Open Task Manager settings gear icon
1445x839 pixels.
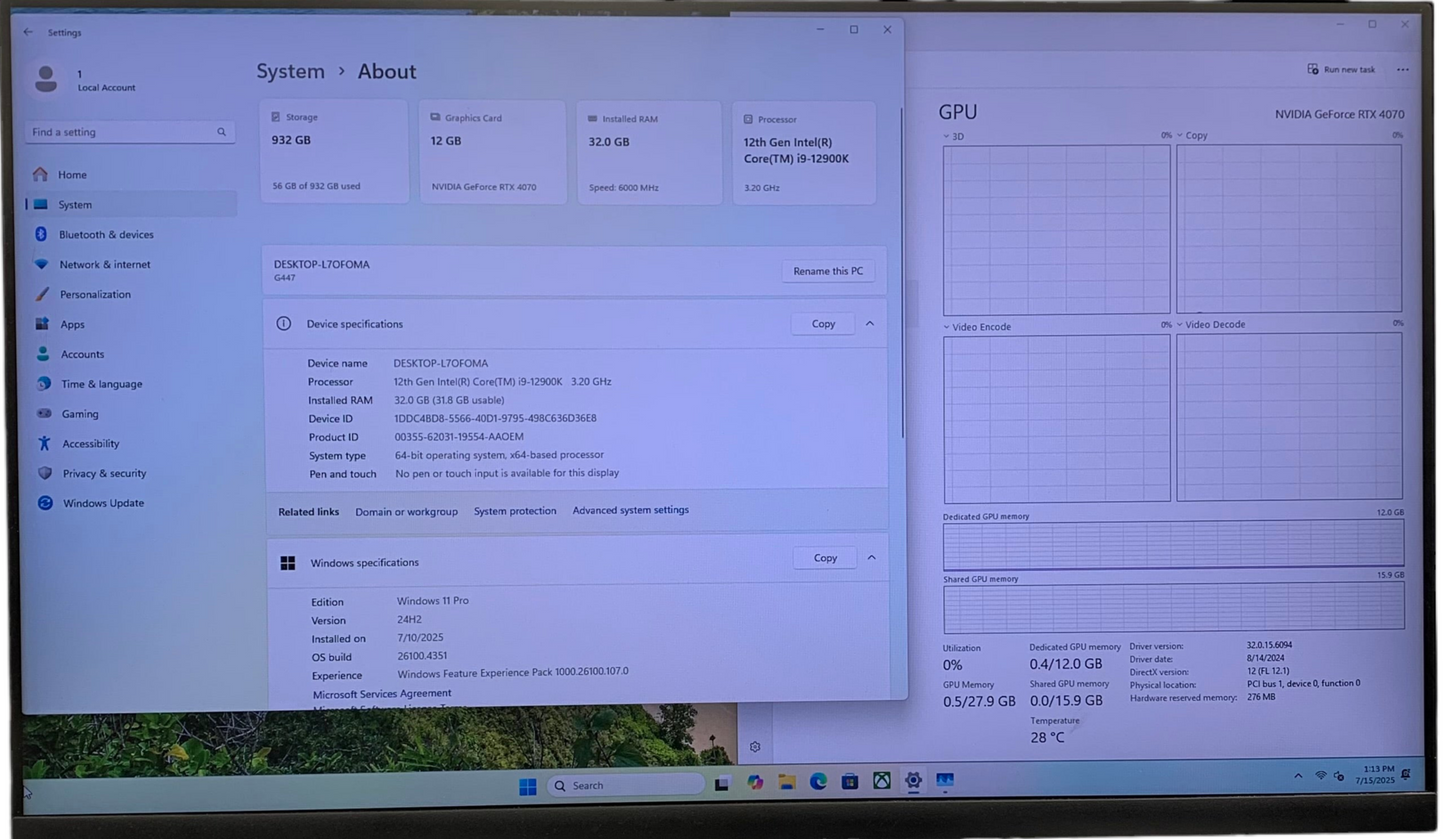[x=755, y=747]
